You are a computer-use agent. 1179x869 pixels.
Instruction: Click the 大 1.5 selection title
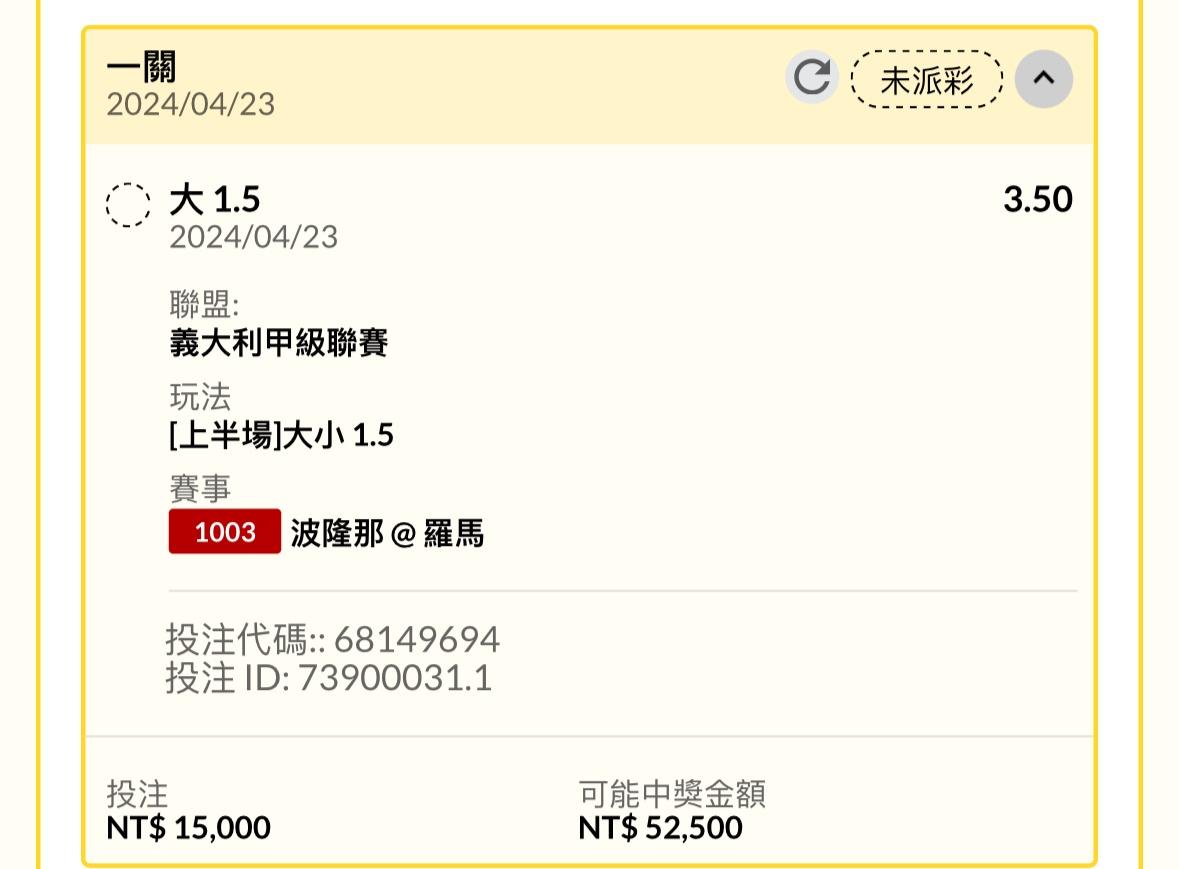pos(214,199)
